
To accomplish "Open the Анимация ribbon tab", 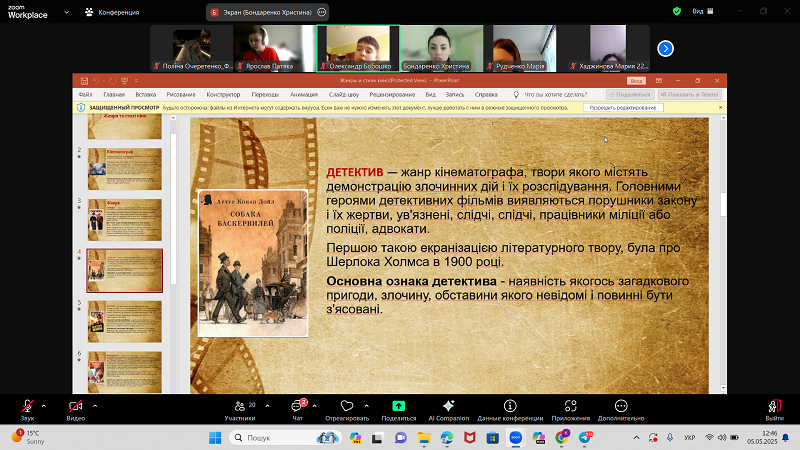I will (x=304, y=94).
